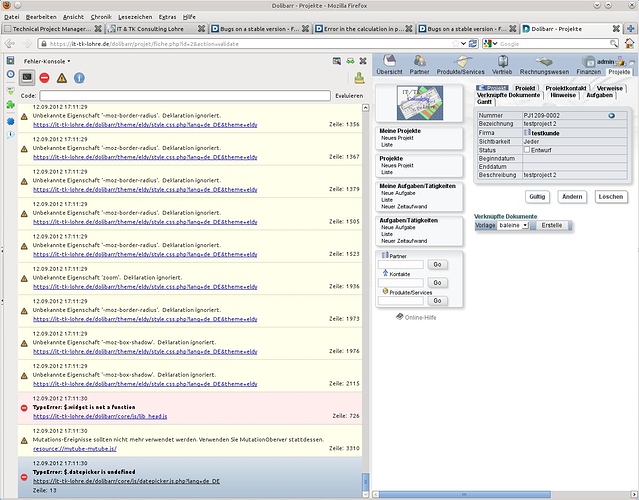Switch to the Hinweise tab
639x500 pixels.
click(x=563, y=95)
